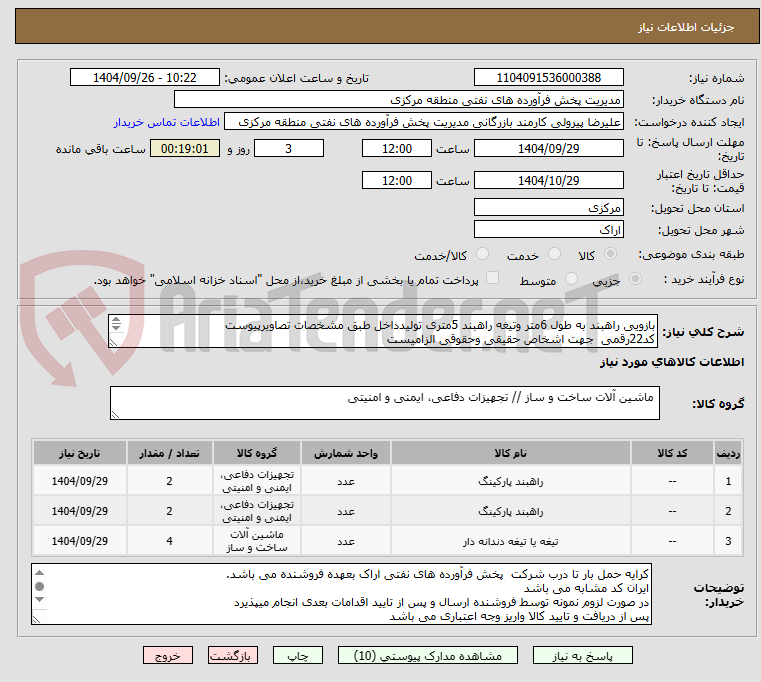
Task: Click the پاسخ به نیاز button
Action: coord(582,655)
